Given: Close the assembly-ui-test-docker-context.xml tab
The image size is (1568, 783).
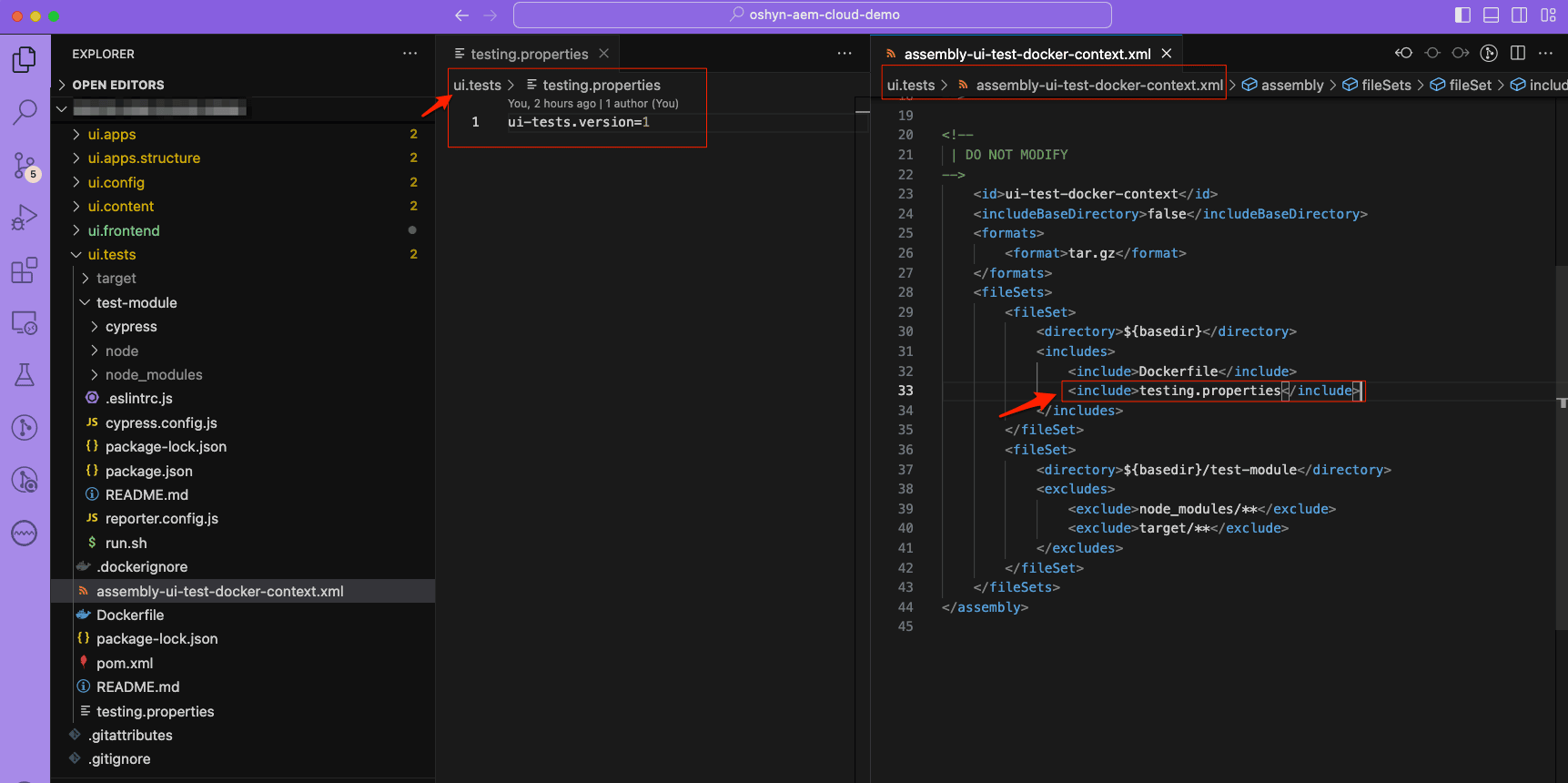Looking at the screenshot, I should (x=1167, y=54).
